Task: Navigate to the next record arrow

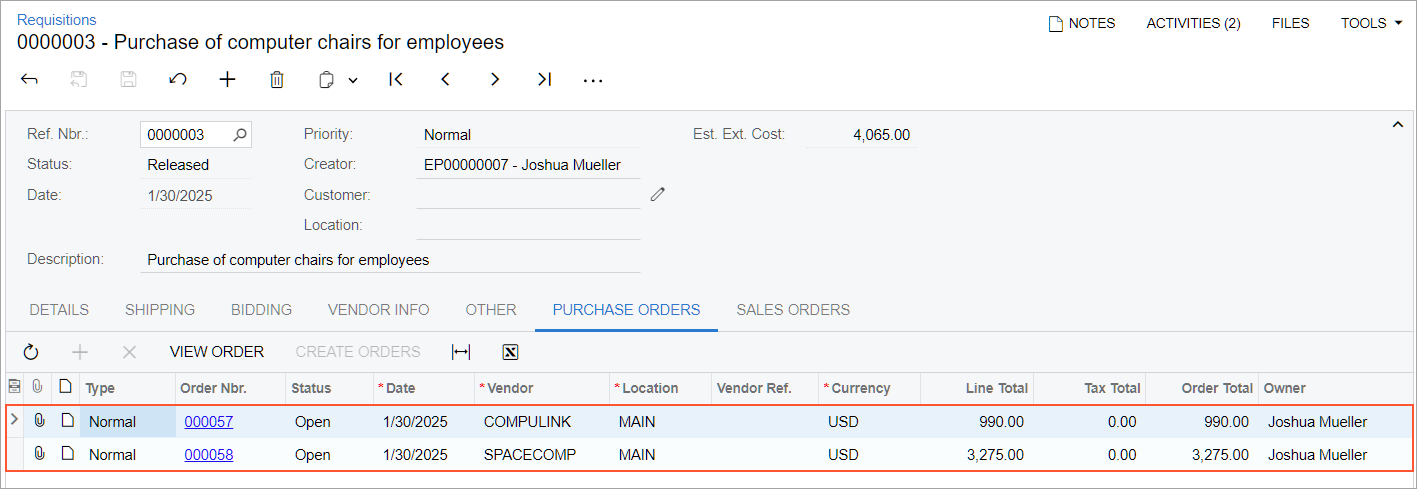Action: (x=495, y=80)
